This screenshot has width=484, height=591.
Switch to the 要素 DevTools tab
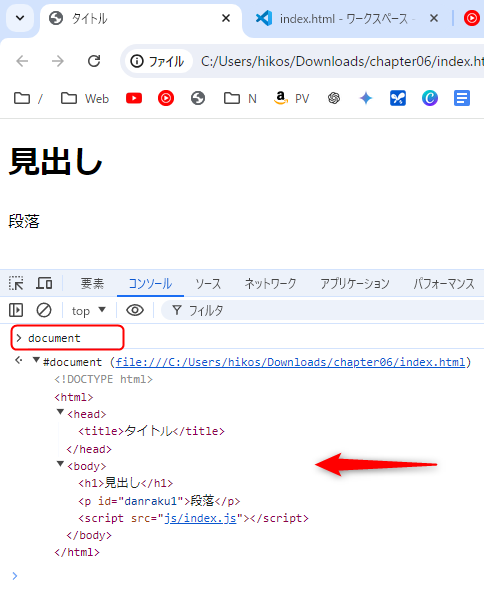(x=92, y=283)
